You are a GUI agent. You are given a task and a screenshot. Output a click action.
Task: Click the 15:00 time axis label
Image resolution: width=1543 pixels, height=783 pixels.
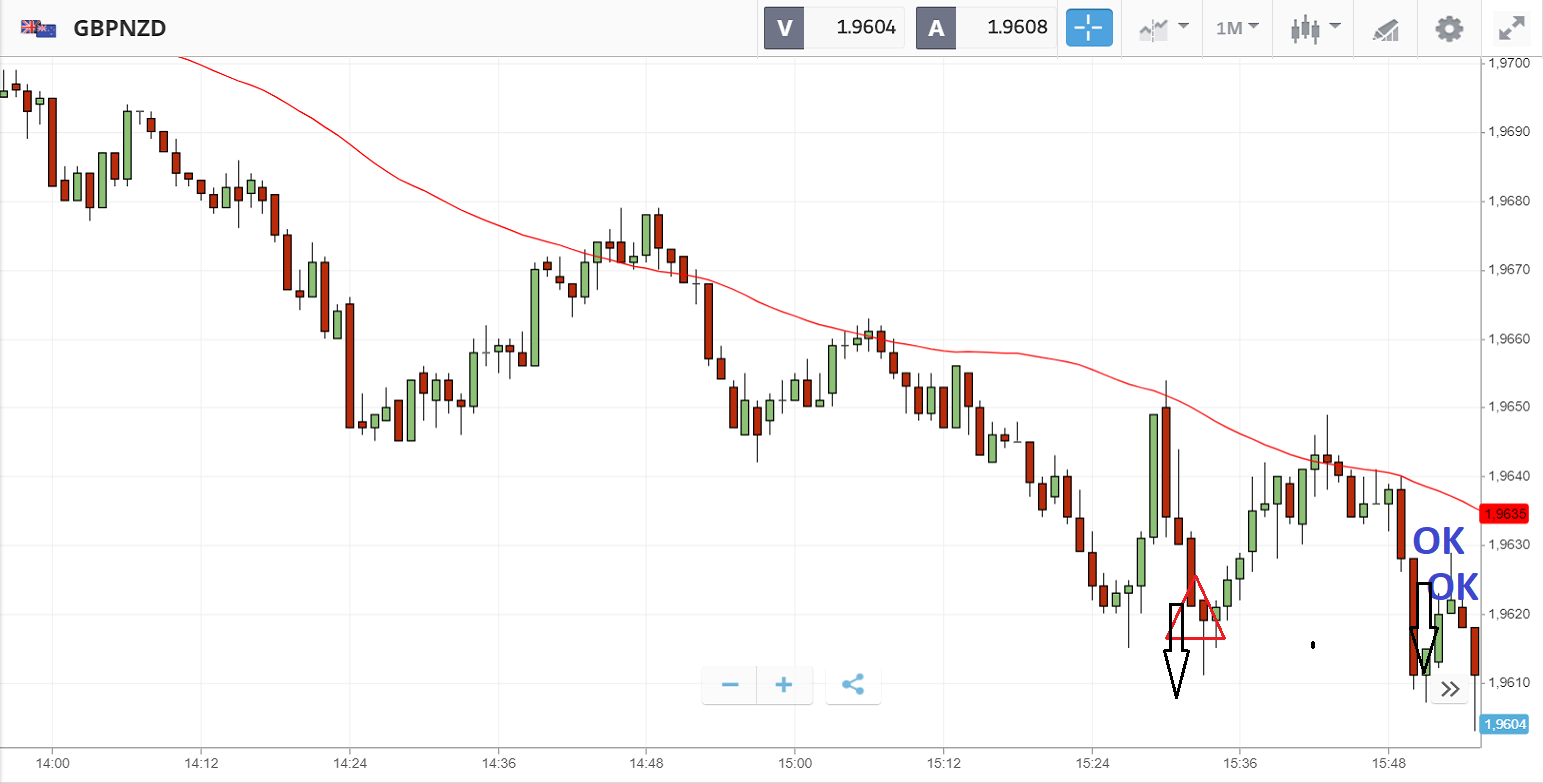coord(795,763)
